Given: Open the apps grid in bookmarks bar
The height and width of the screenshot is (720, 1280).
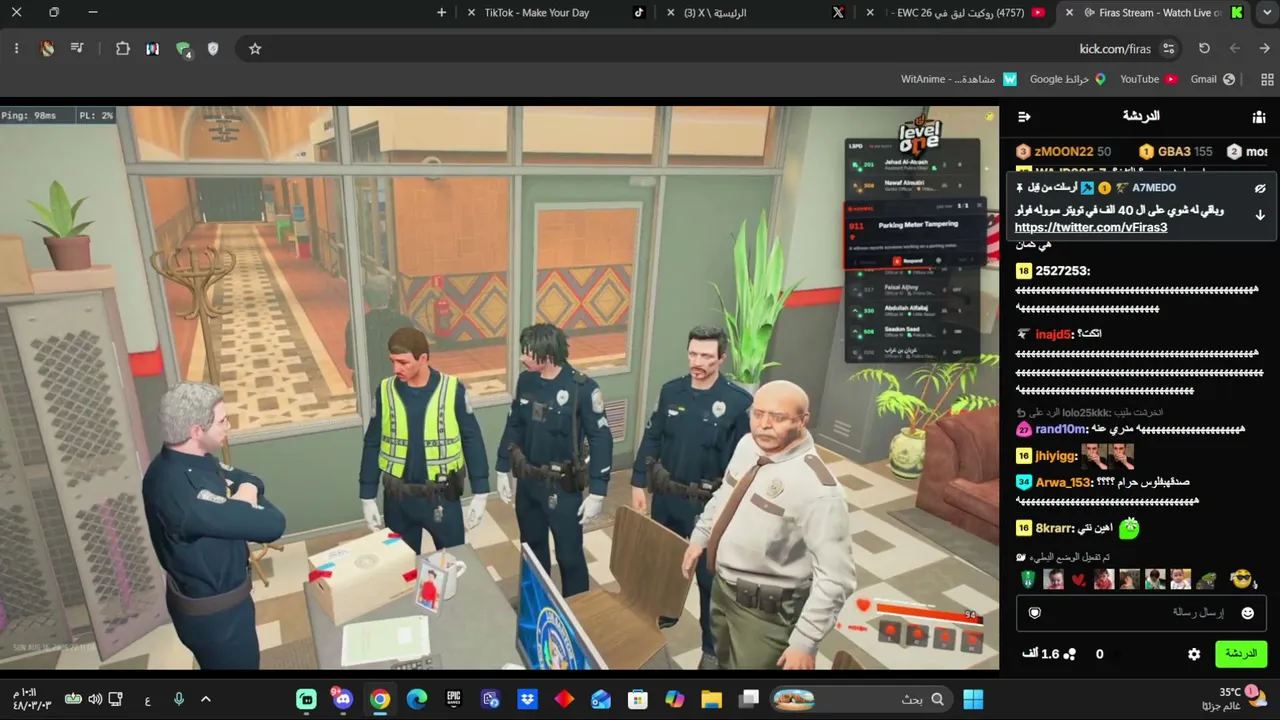Looking at the screenshot, I should coord(1267,80).
